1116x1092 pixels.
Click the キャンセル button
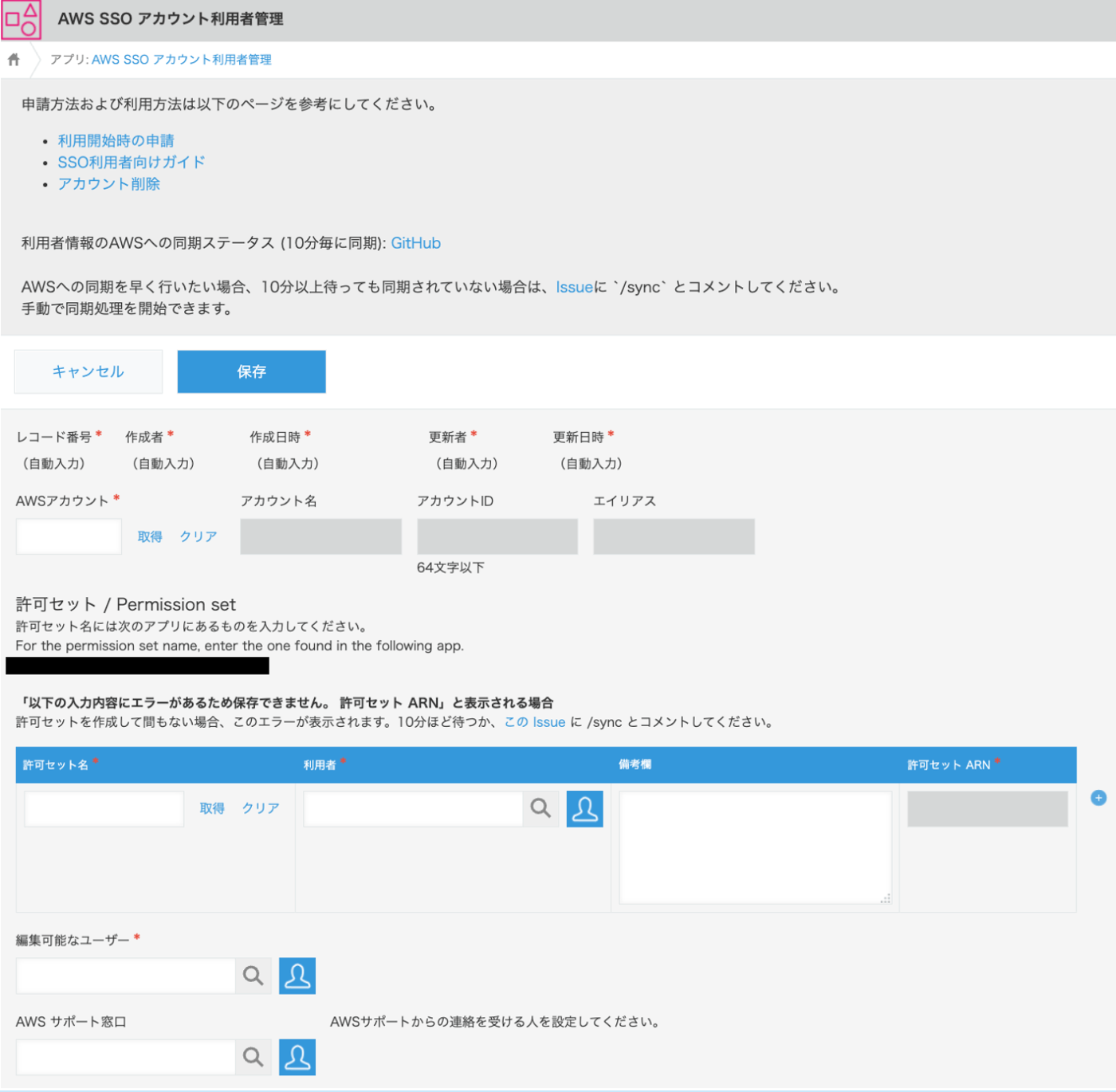[x=88, y=371]
